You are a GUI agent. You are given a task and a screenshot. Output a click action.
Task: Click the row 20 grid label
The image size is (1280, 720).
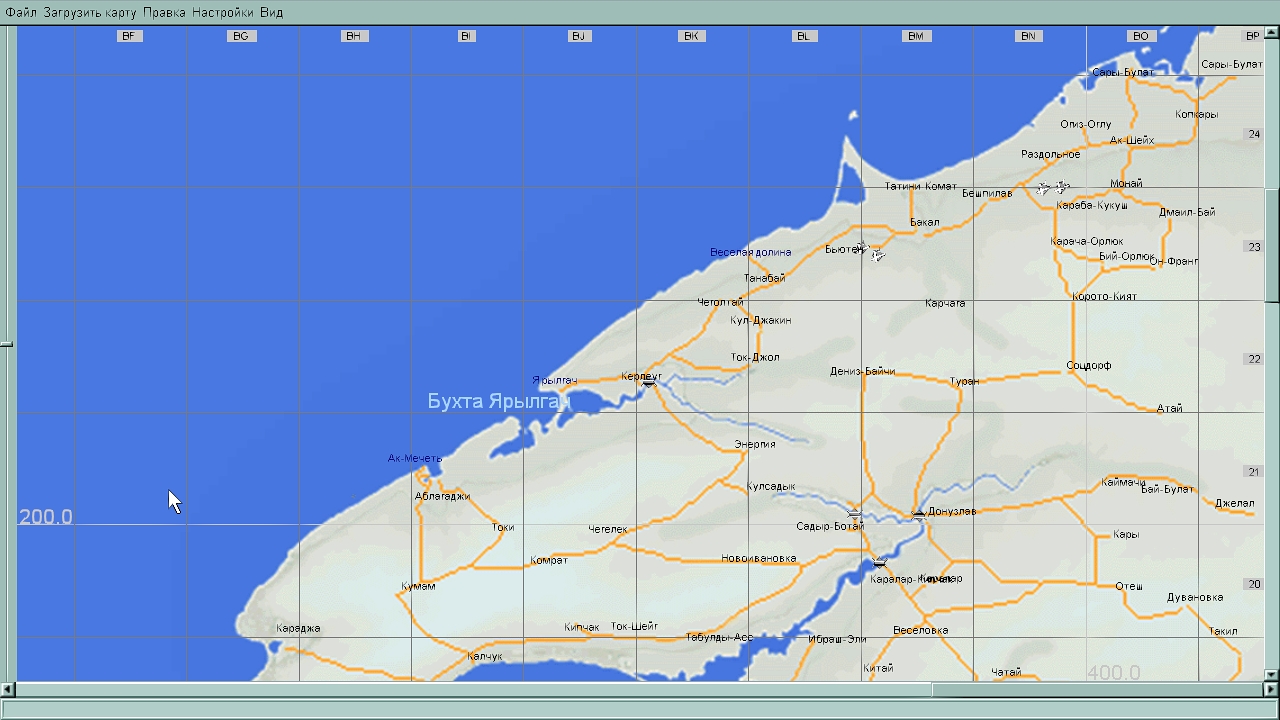tap(1254, 584)
